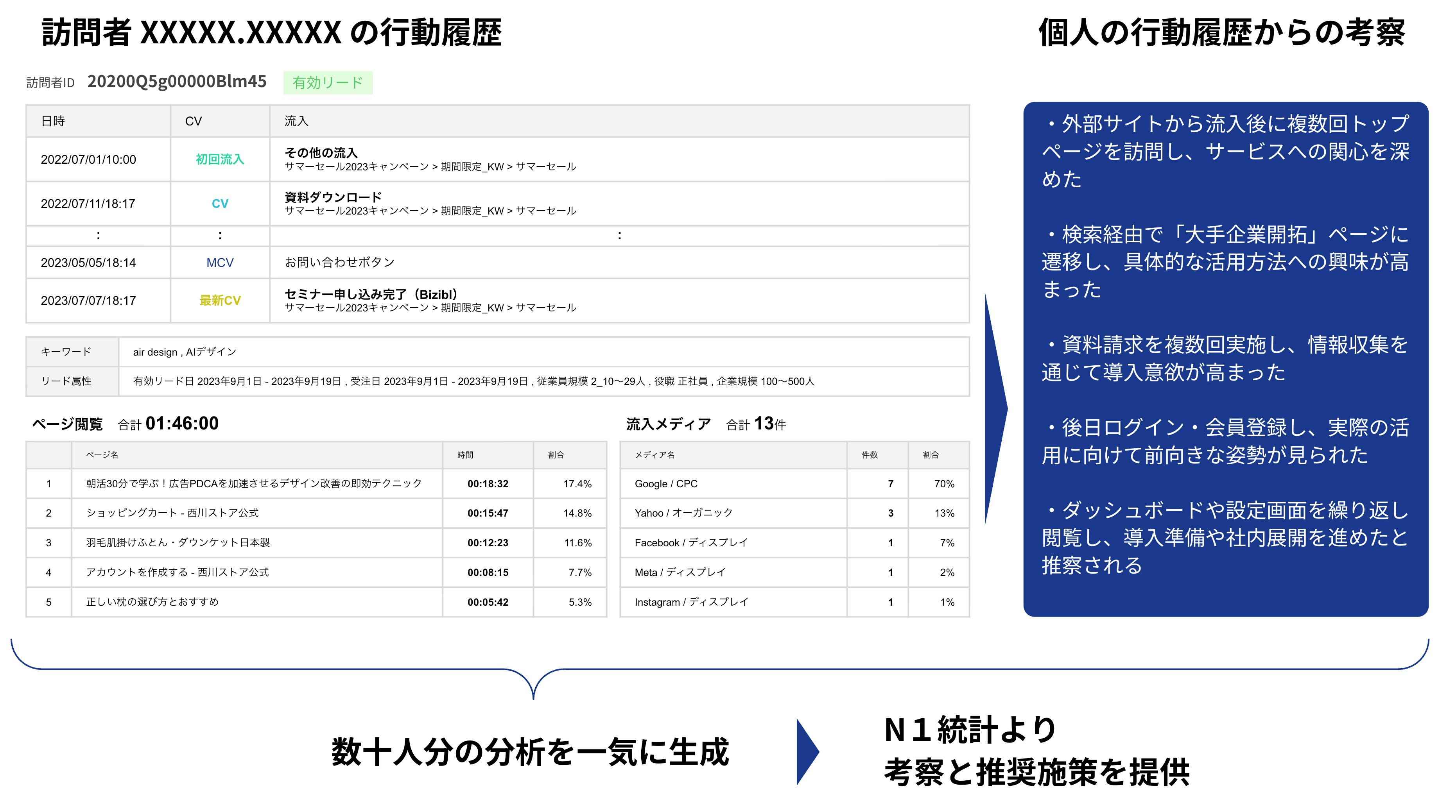Click the セミナー申し込み完了（Bizibl） entry
Viewport: 1456px width, 812px height.
pyautogui.click(x=371, y=294)
